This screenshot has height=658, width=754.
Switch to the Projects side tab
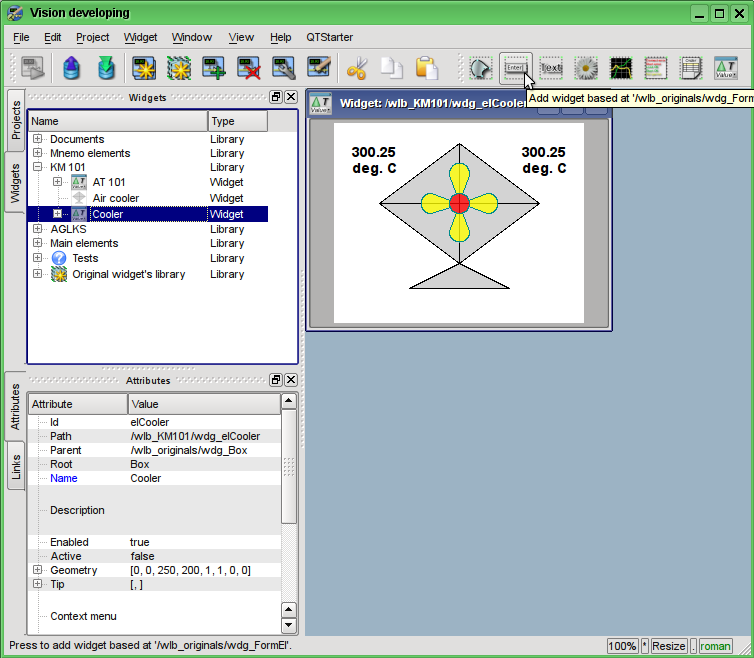pos(15,119)
